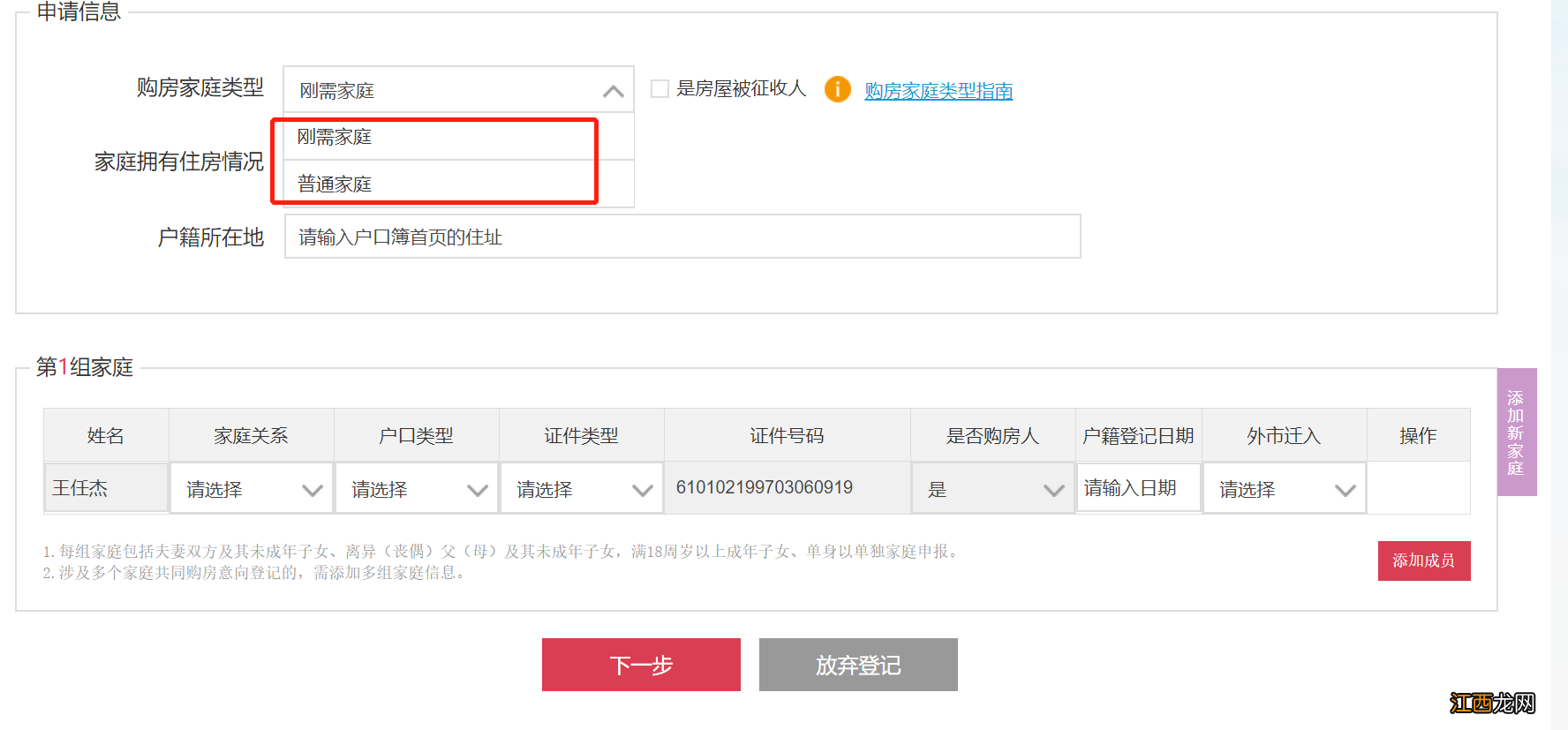
Task: Click the 下一步 button
Action: (x=641, y=665)
